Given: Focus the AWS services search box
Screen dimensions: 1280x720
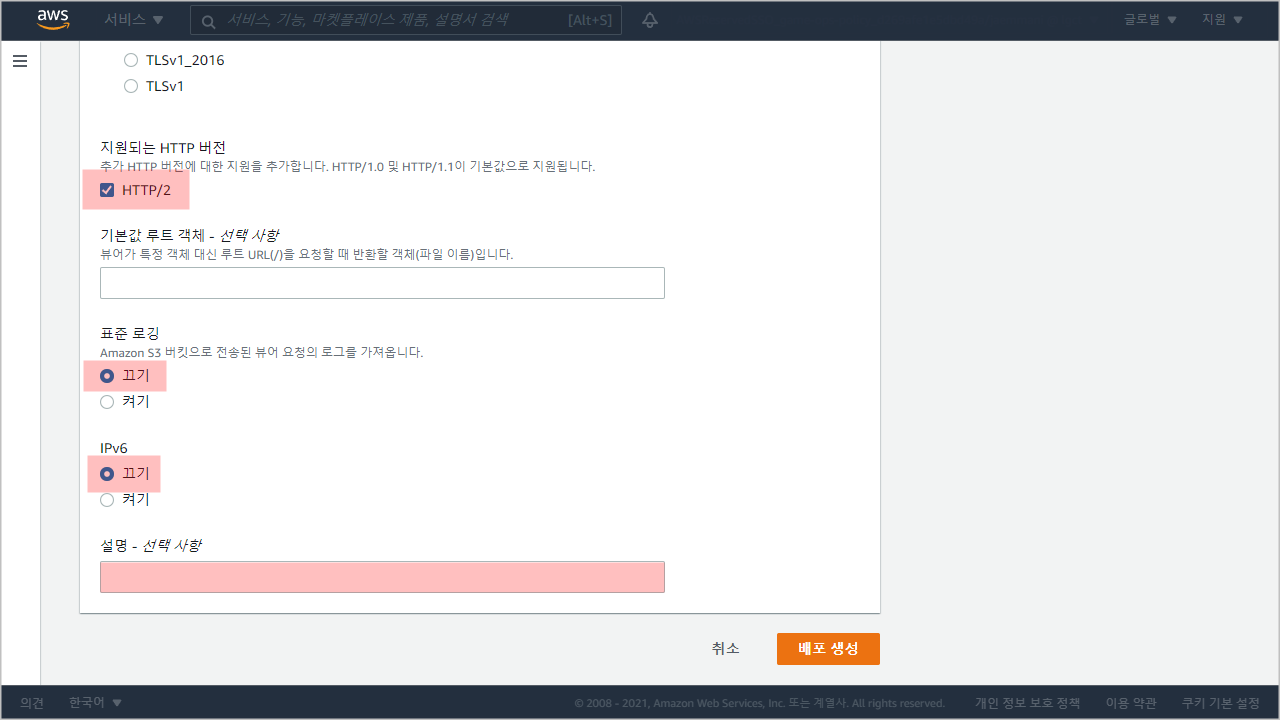Looking at the screenshot, I should point(406,20).
